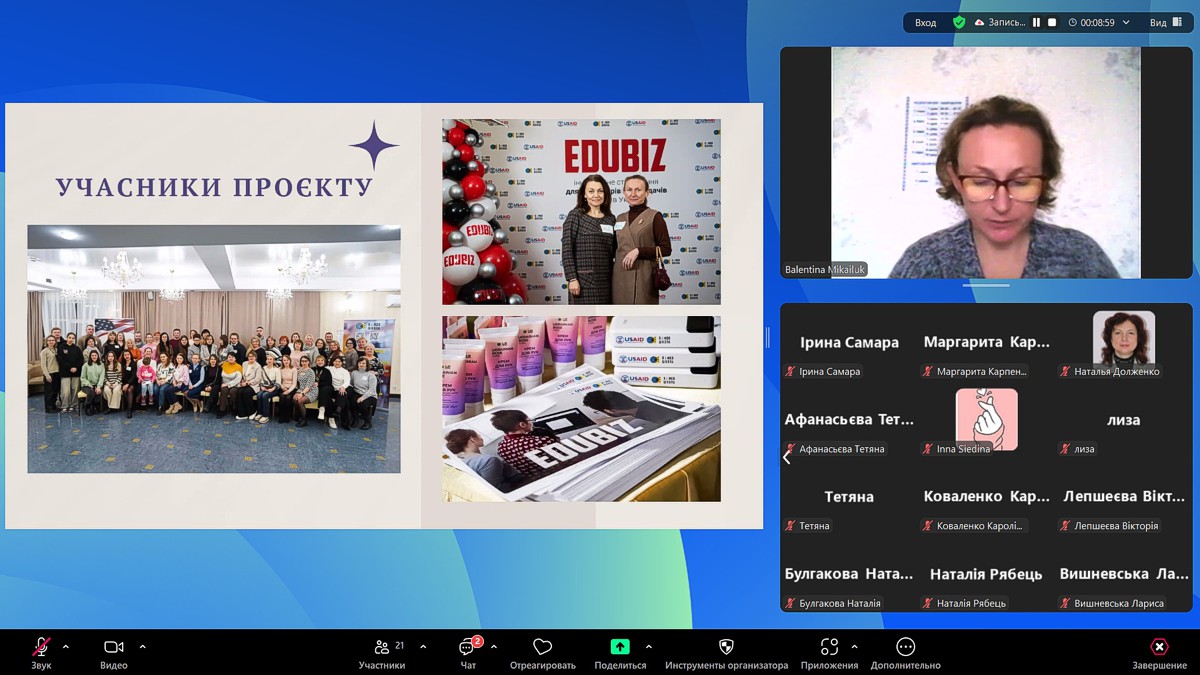Image resolution: width=1200 pixels, height=675 pixels.
Task: Open the Вид layout view menu
Action: (x=1165, y=22)
